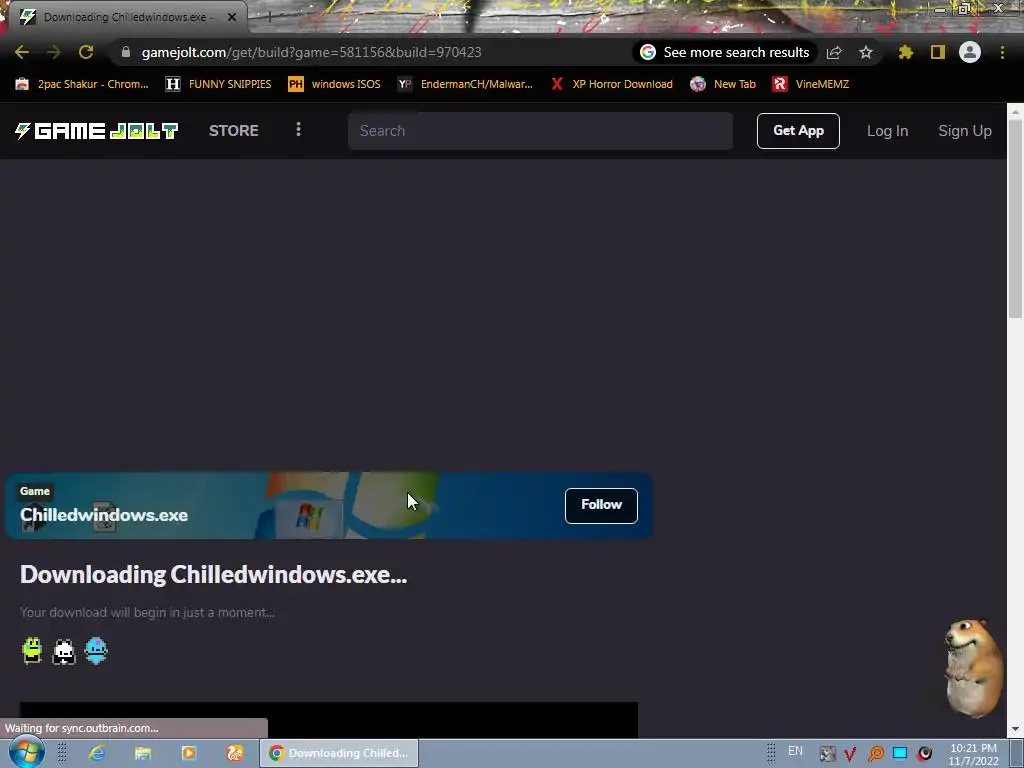1024x768 pixels.
Task: Open the media player taskbar icon
Action: click(x=189, y=753)
